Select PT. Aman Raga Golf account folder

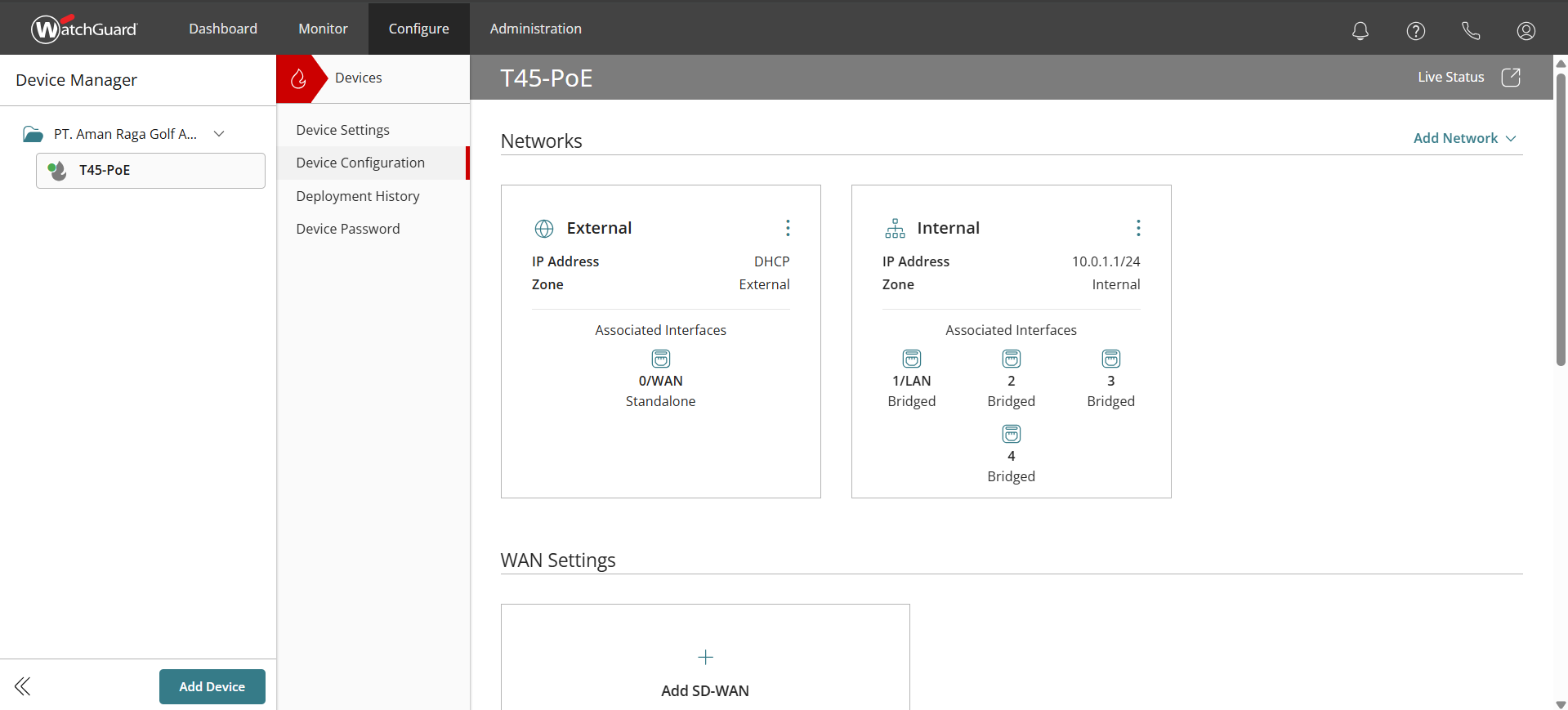point(125,134)
